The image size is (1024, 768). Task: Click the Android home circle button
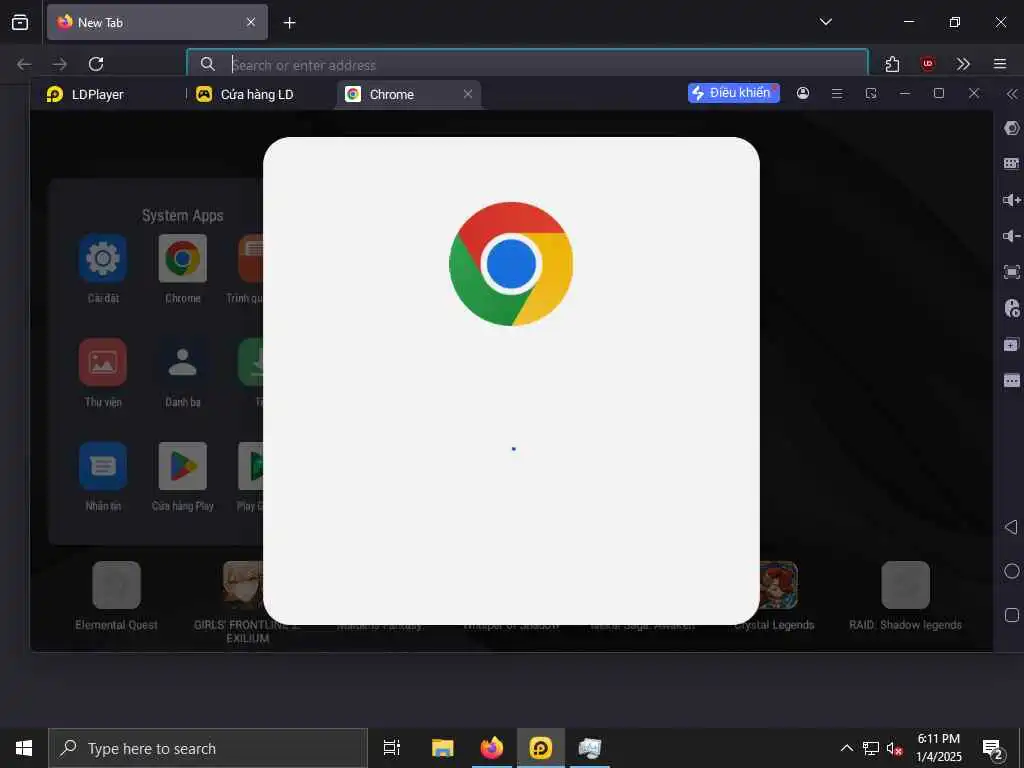tap(1012, 571)
